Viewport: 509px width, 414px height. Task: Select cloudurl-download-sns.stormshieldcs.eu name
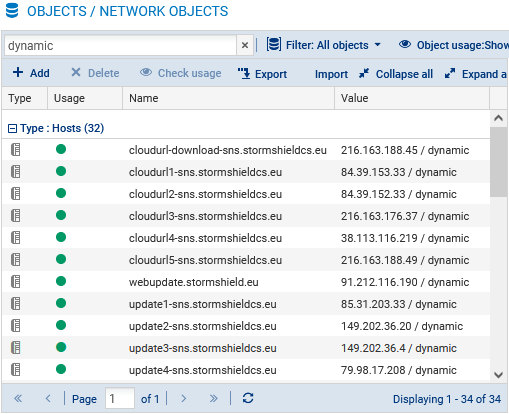(228, 150)
